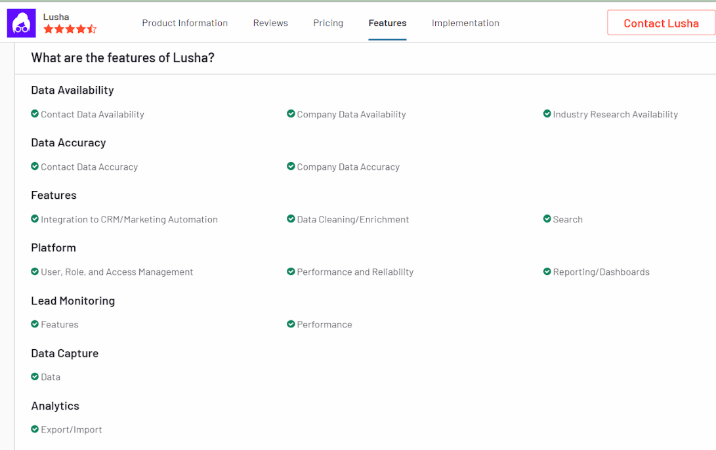Switch to the Reviews tab
716x450 pixels.
[x=270, y=23]
